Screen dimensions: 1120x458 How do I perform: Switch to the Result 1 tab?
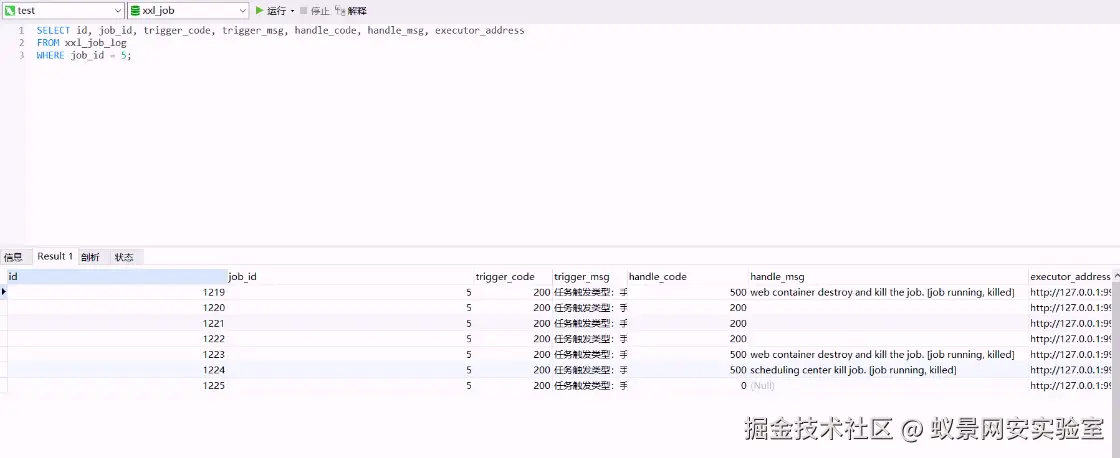tap(55, 257)
